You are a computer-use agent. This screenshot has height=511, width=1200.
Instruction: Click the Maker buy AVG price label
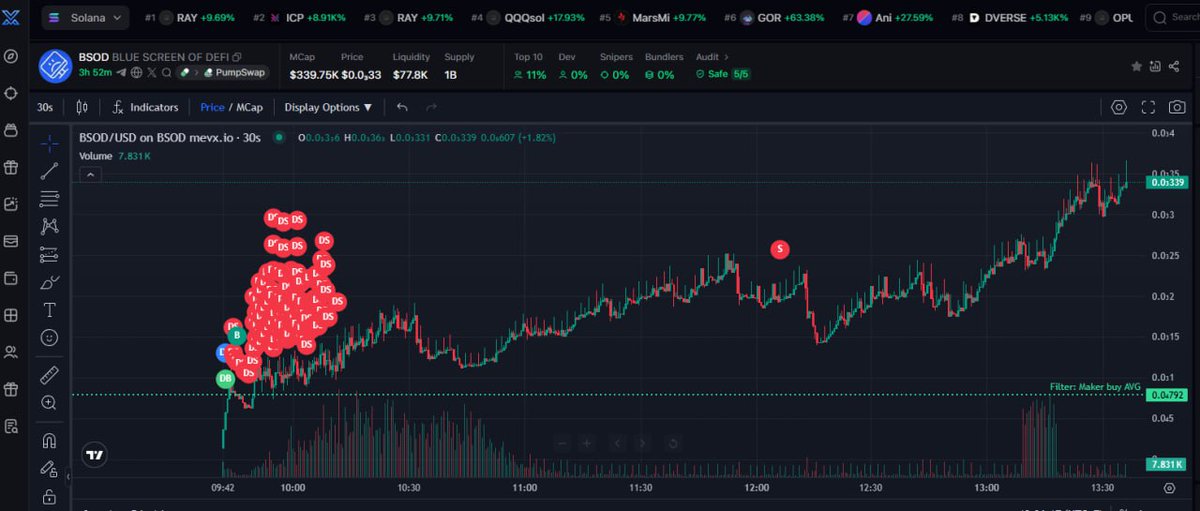click(x=1167, y=395)
